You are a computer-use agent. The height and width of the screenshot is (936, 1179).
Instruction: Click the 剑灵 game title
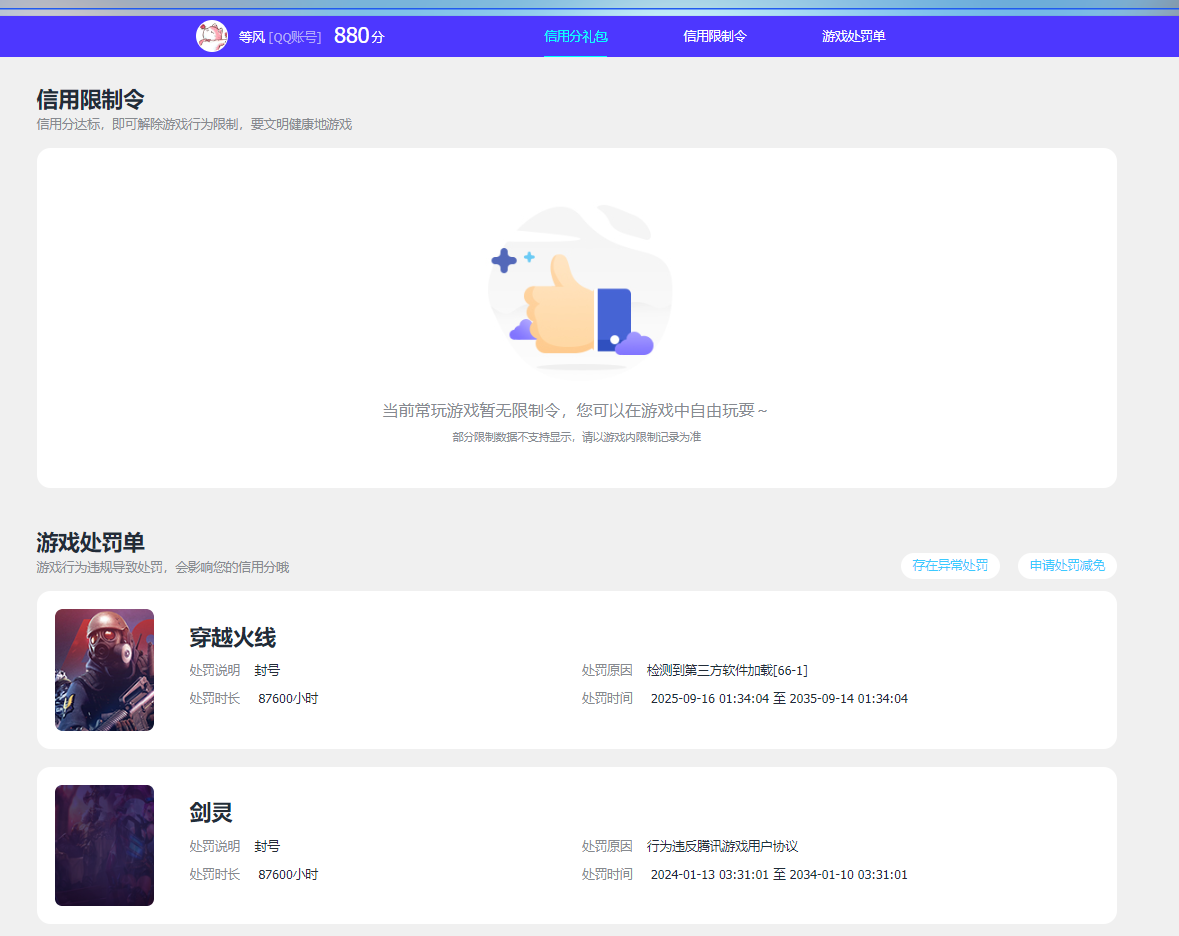click(211, 813)
